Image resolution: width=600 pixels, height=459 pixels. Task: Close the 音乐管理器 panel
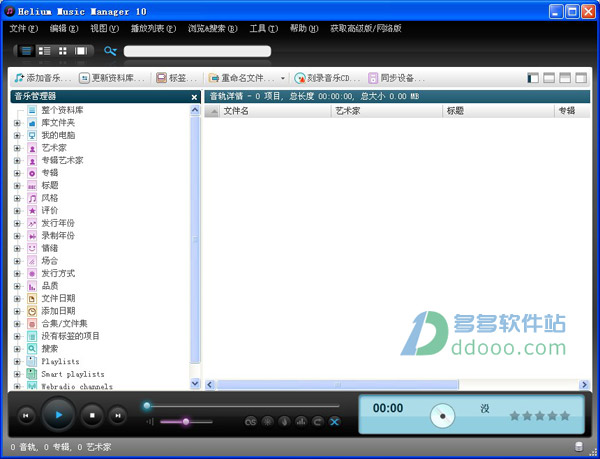point(194,97)
